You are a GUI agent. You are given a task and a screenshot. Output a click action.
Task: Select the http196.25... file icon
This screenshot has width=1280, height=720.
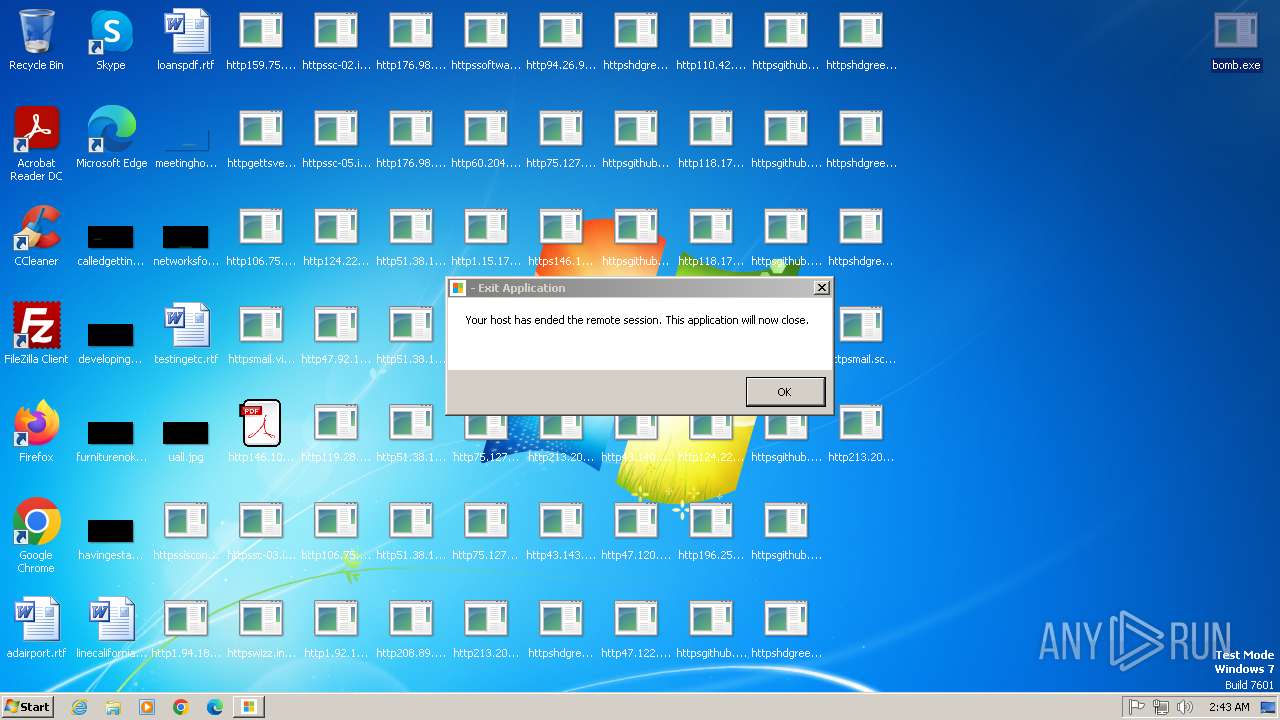pyautogui.click(x=711, y=530)
